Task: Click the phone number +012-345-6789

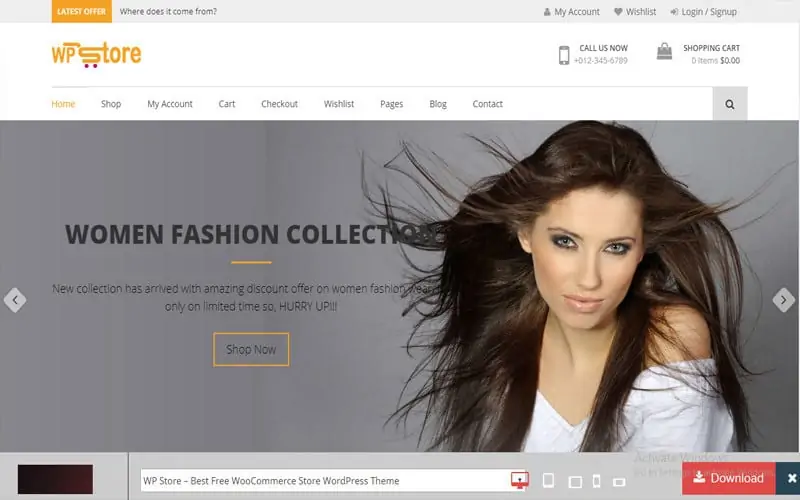Action: [601, 60]
